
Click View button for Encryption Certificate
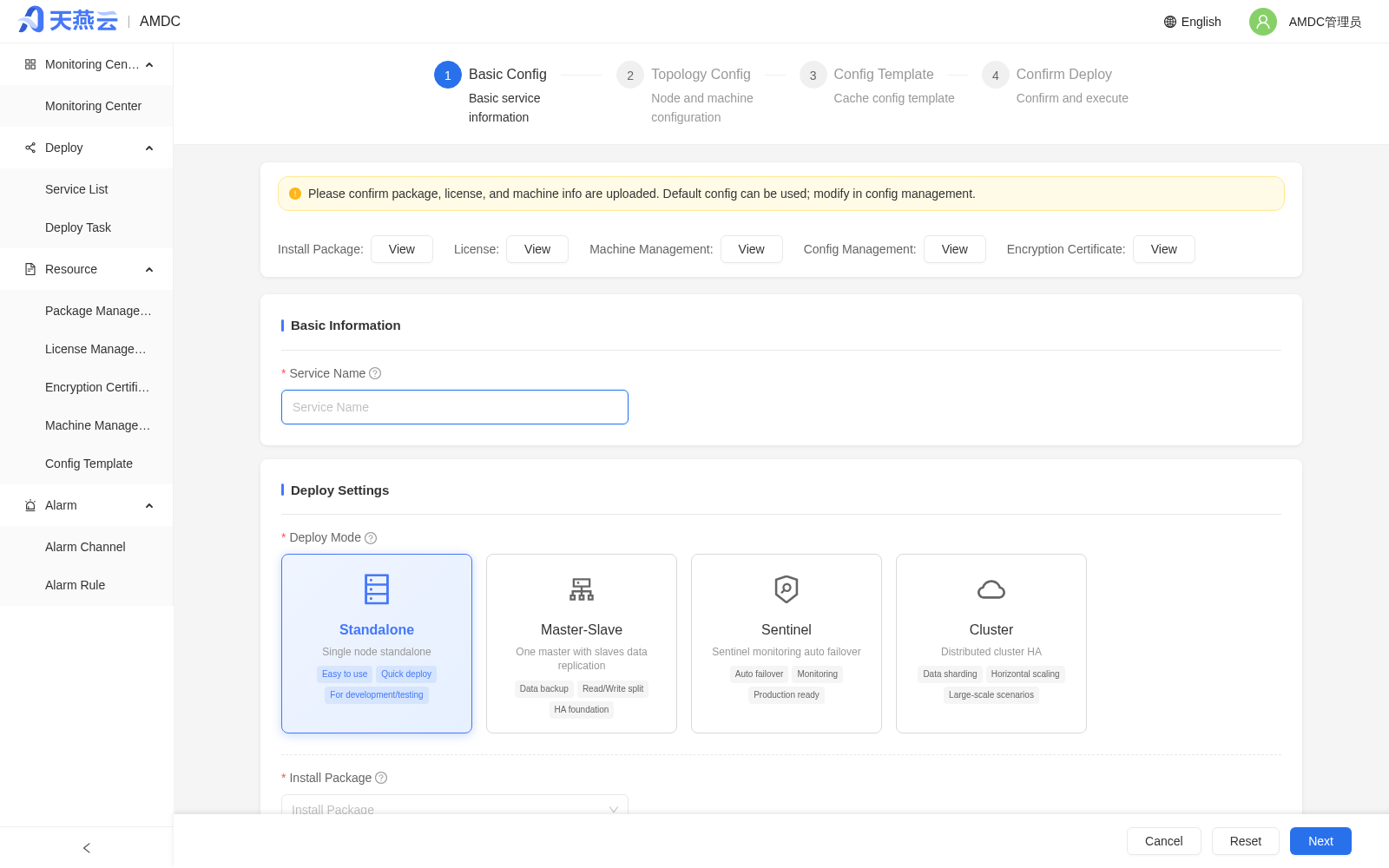(x=1164, y=249)
